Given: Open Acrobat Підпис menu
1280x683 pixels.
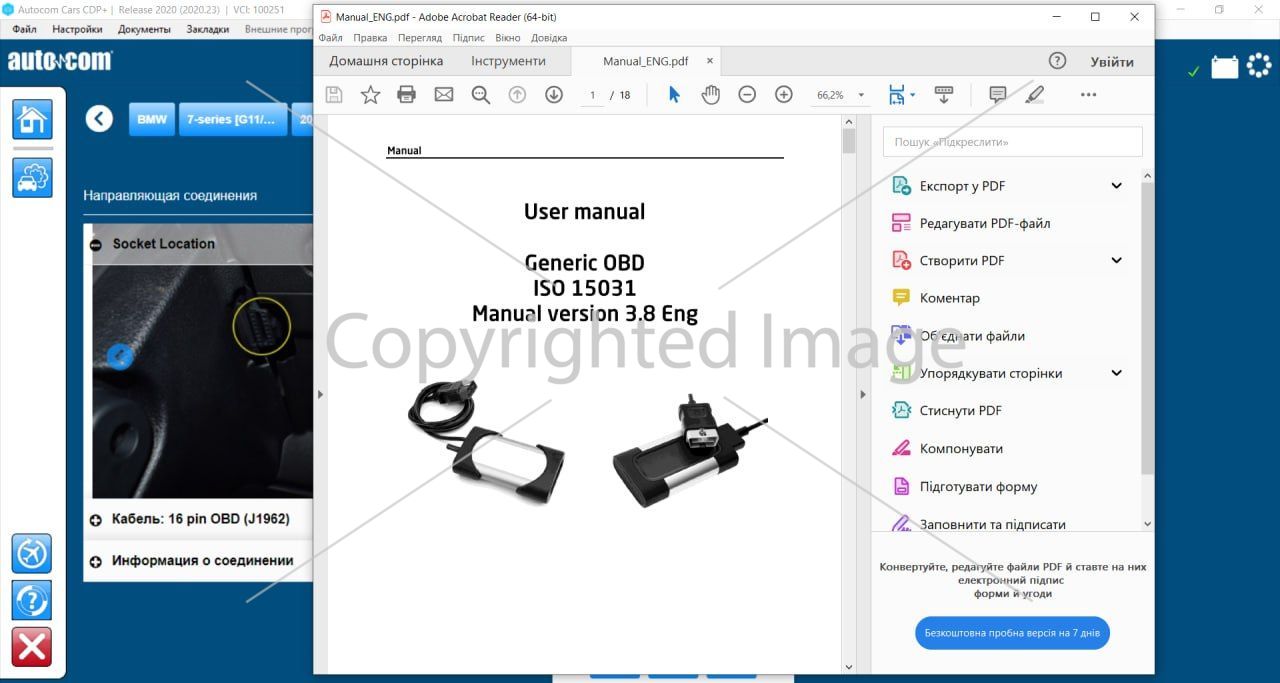Looking at the screenshot, I should (x=468, y=37).
